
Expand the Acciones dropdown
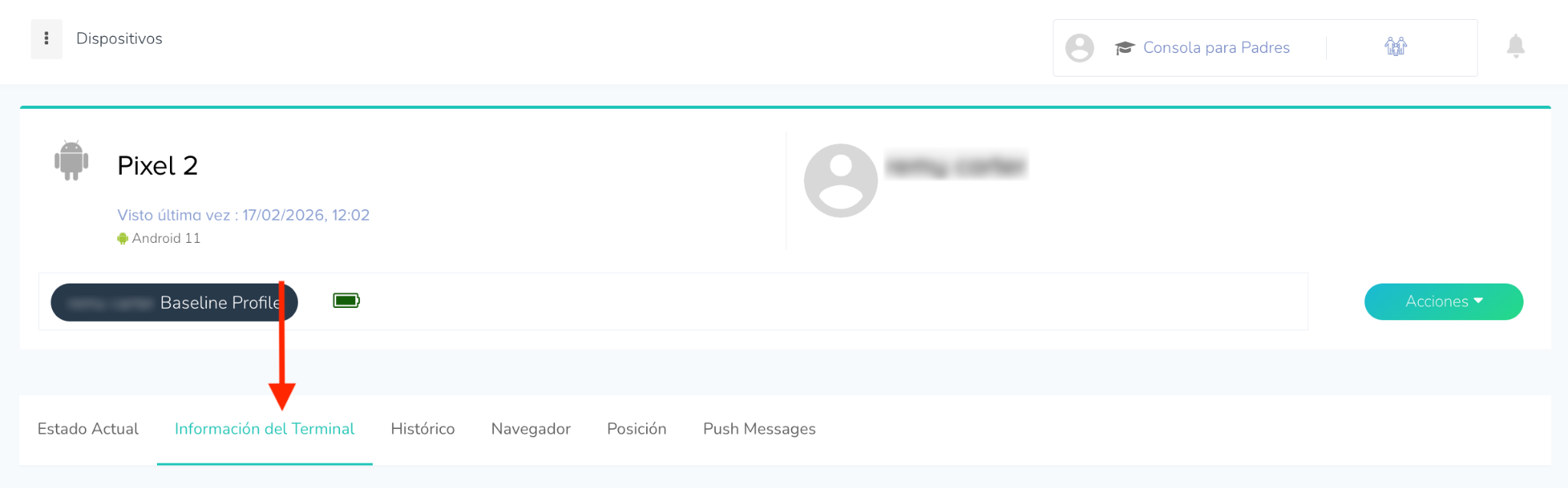1443,302
